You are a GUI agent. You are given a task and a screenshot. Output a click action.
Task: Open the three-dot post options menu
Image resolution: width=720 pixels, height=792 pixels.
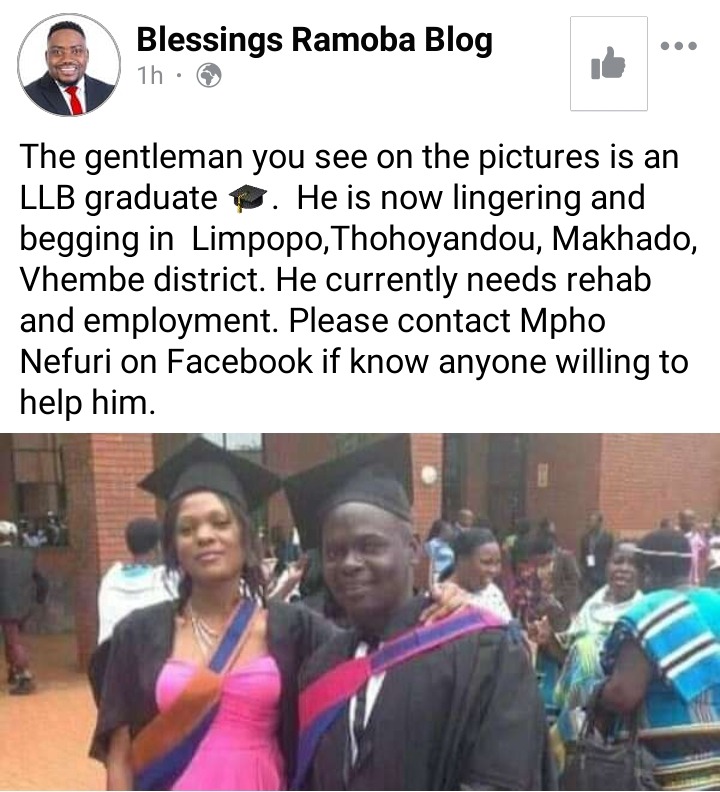click(679, 46)
